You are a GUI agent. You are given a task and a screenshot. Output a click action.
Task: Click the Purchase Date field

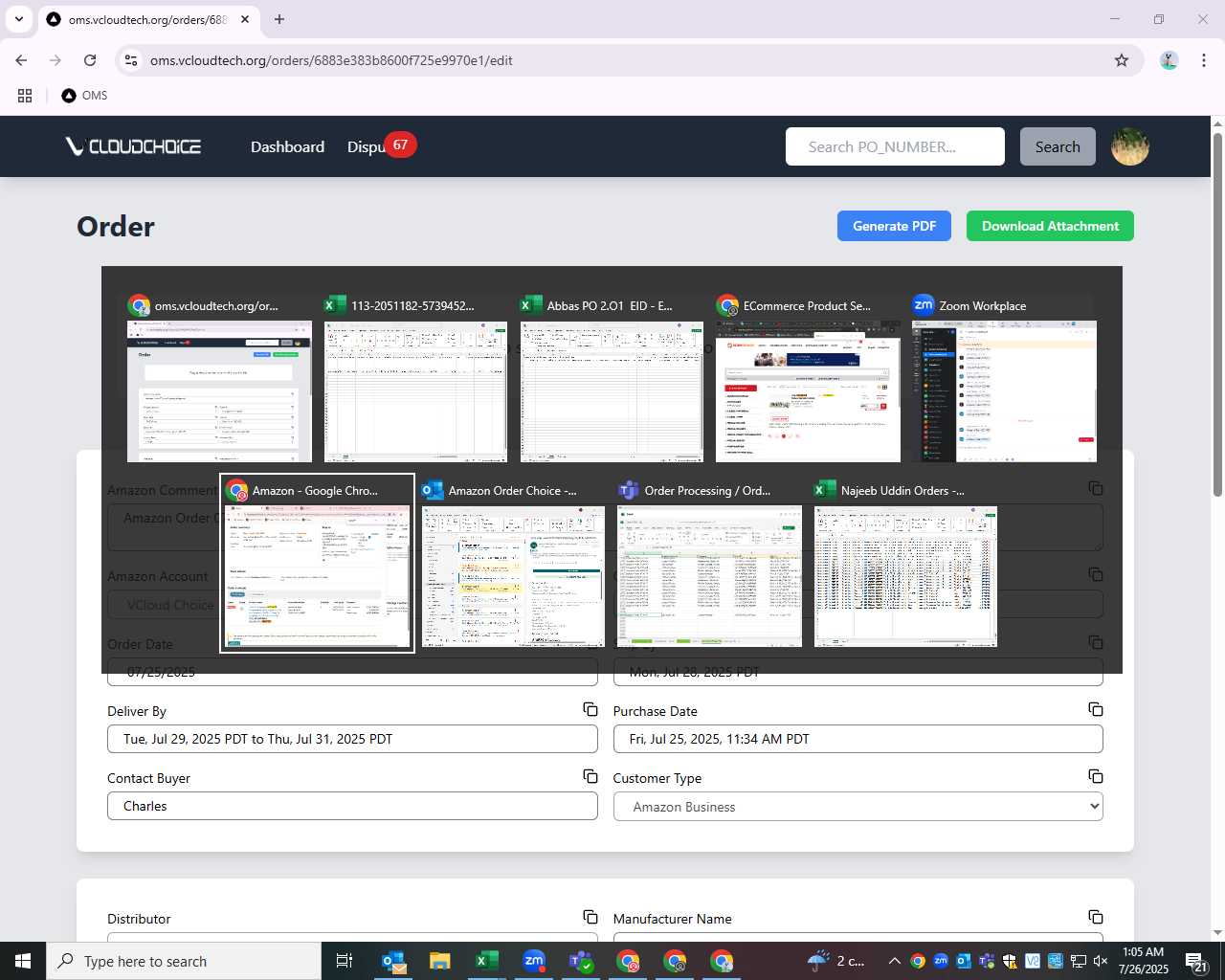[857, 739]
